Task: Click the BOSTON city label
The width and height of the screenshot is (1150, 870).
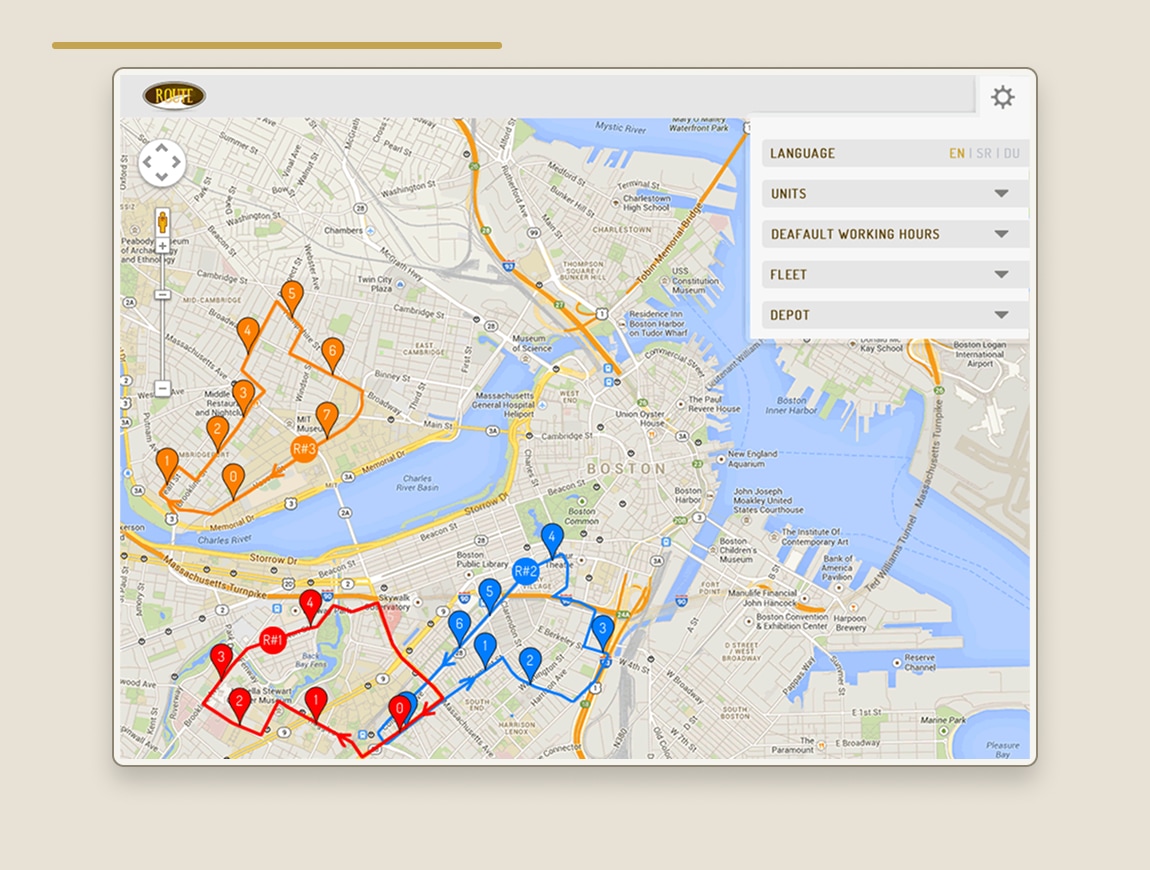Action: (x=626, y=469)
